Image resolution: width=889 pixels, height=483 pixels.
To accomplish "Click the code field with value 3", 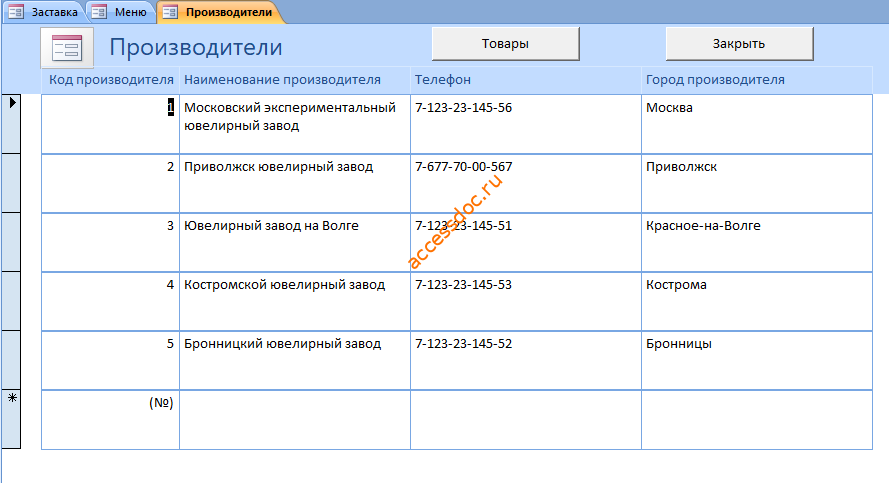I will (x=111, y=242).
